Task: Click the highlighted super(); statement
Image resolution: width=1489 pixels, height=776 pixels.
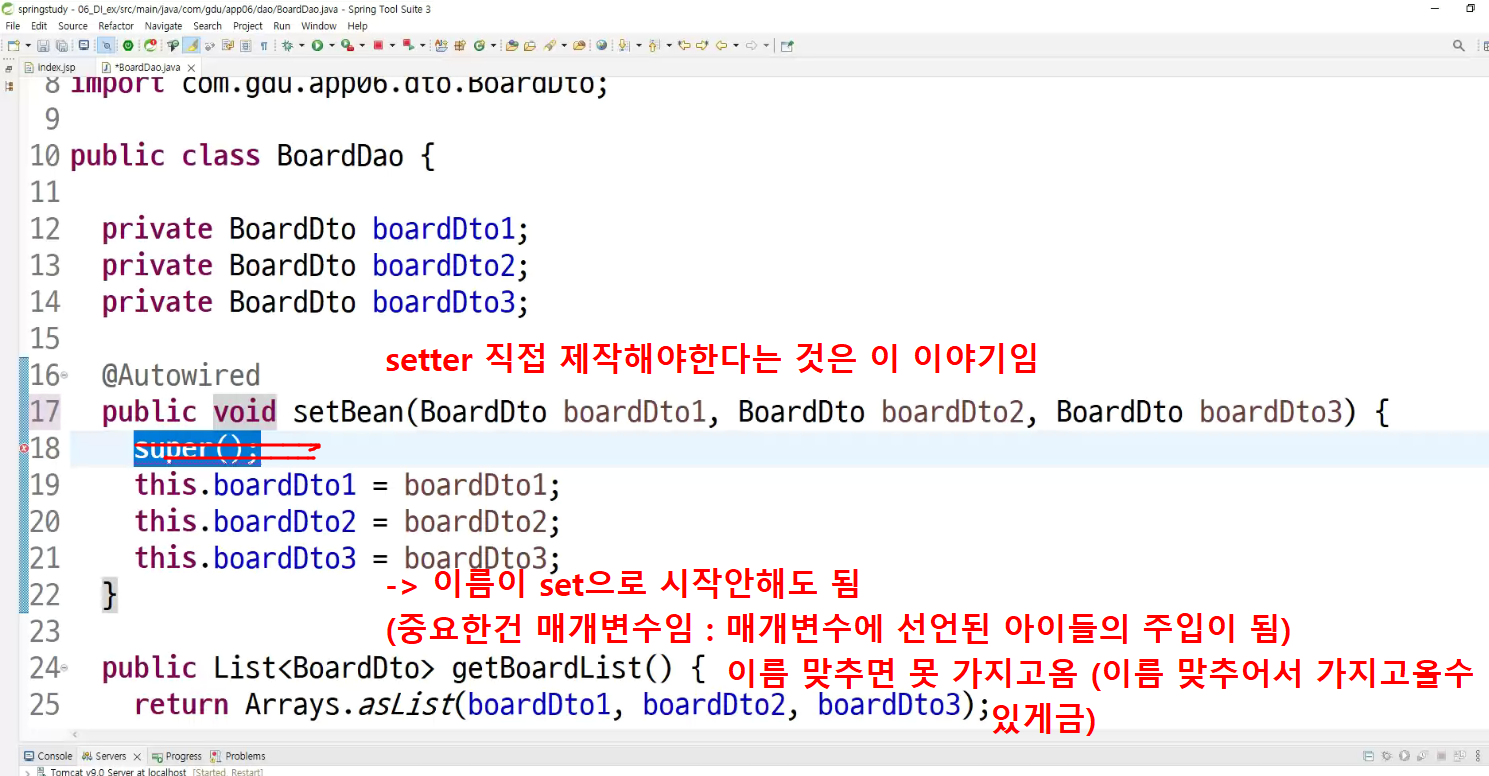Action: pyautogui.click(x=197, y=449)
